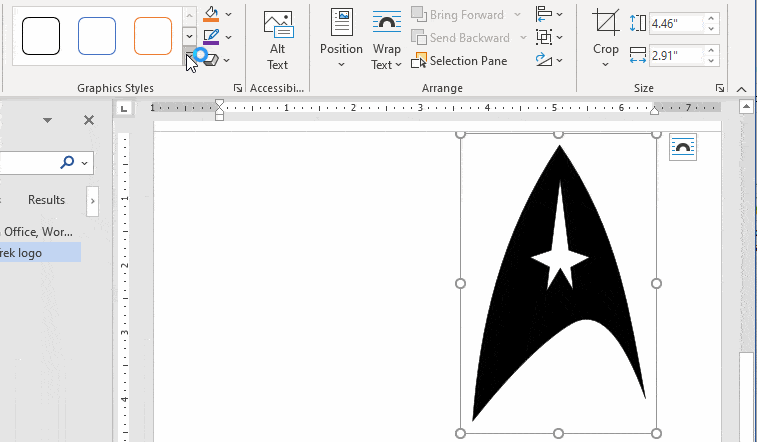Image resolution: width=757 pixels, height=442 pixels.
Task: Increase shape width with the up stepper
Action: 711,48
